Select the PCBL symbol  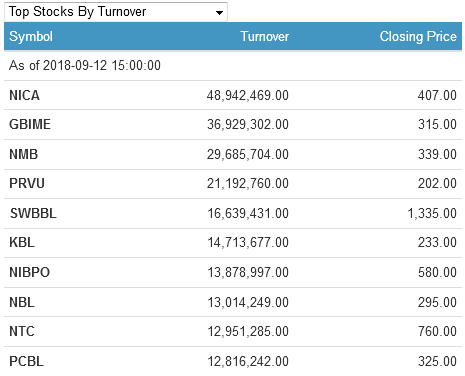27,361
